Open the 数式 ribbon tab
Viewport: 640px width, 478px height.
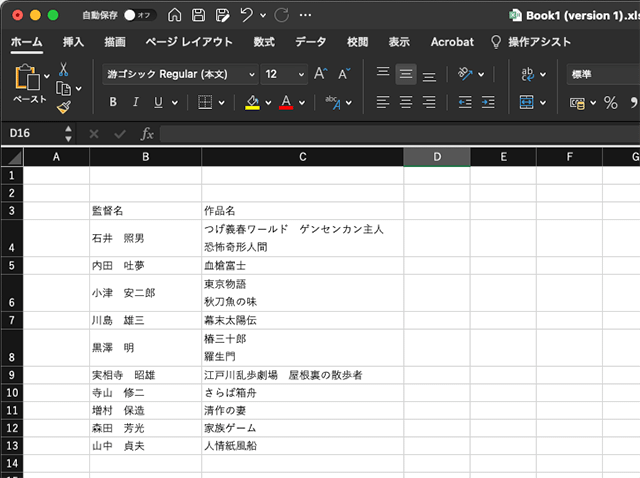(264, 42)
